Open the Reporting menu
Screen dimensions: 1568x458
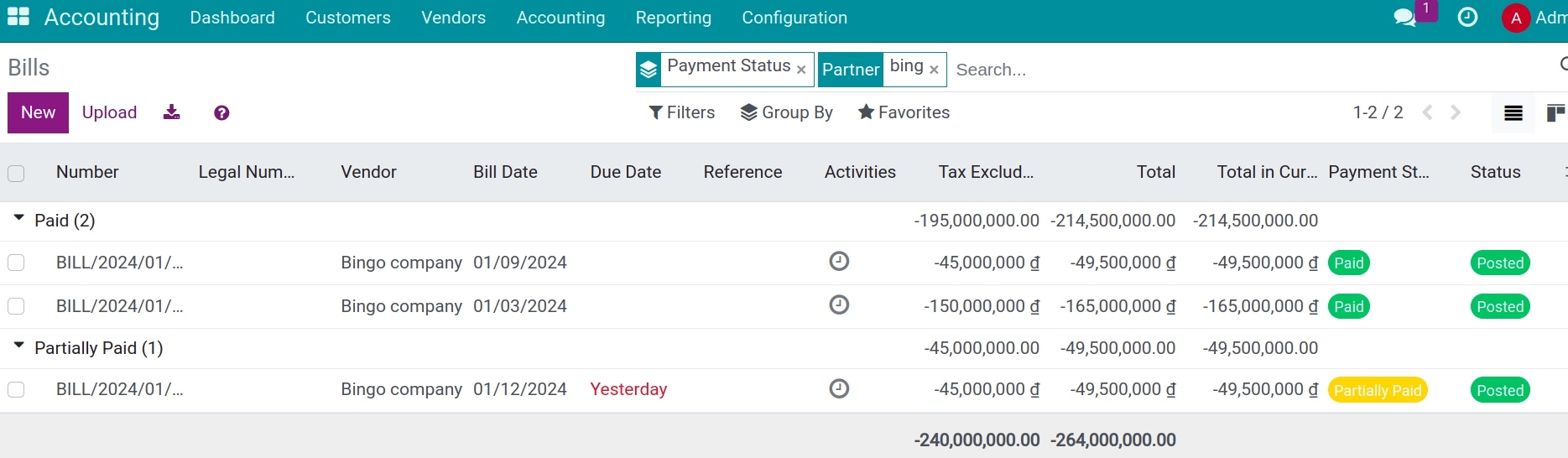pos(673,18)
